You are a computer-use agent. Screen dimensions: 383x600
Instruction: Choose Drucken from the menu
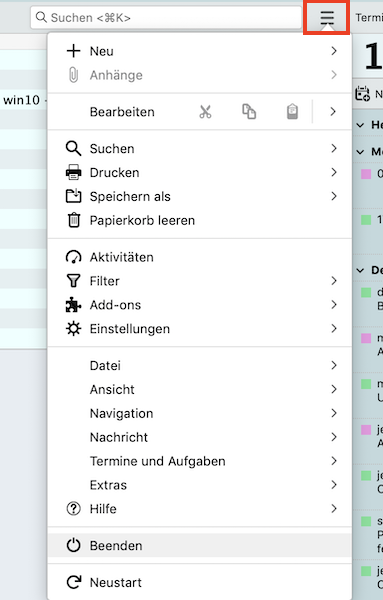coord(200,173)
